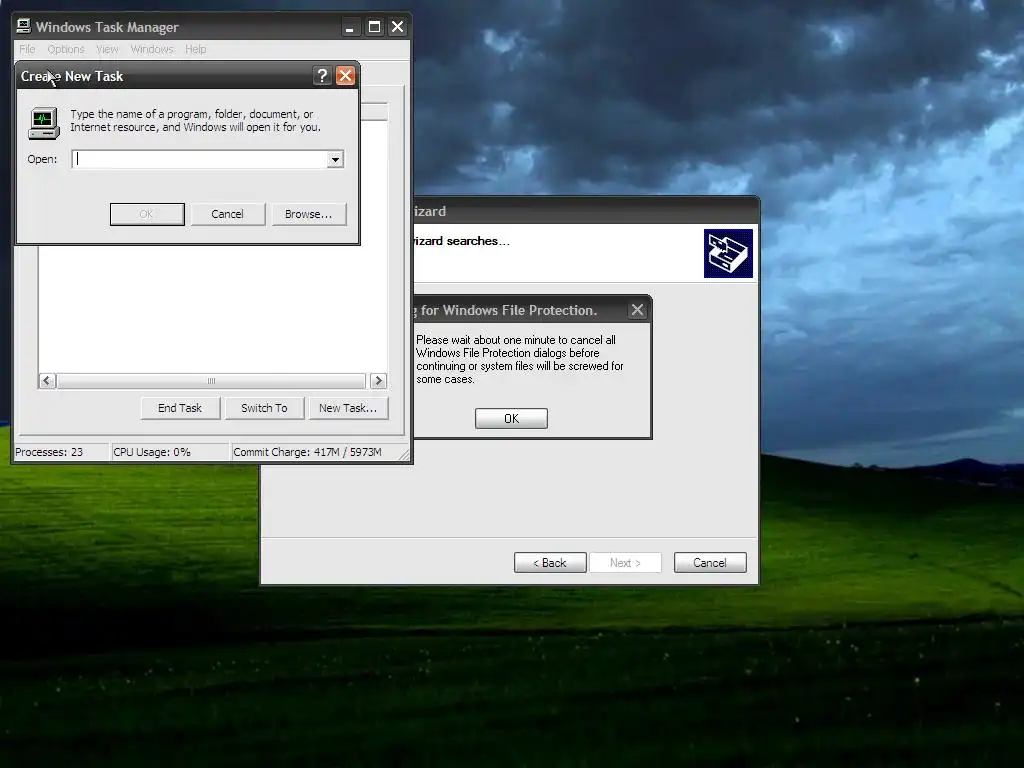Close the Windows File Protection dialog
Image resolution: width=1024 pixels, height=768 pixels.
[x=637, y=310]
